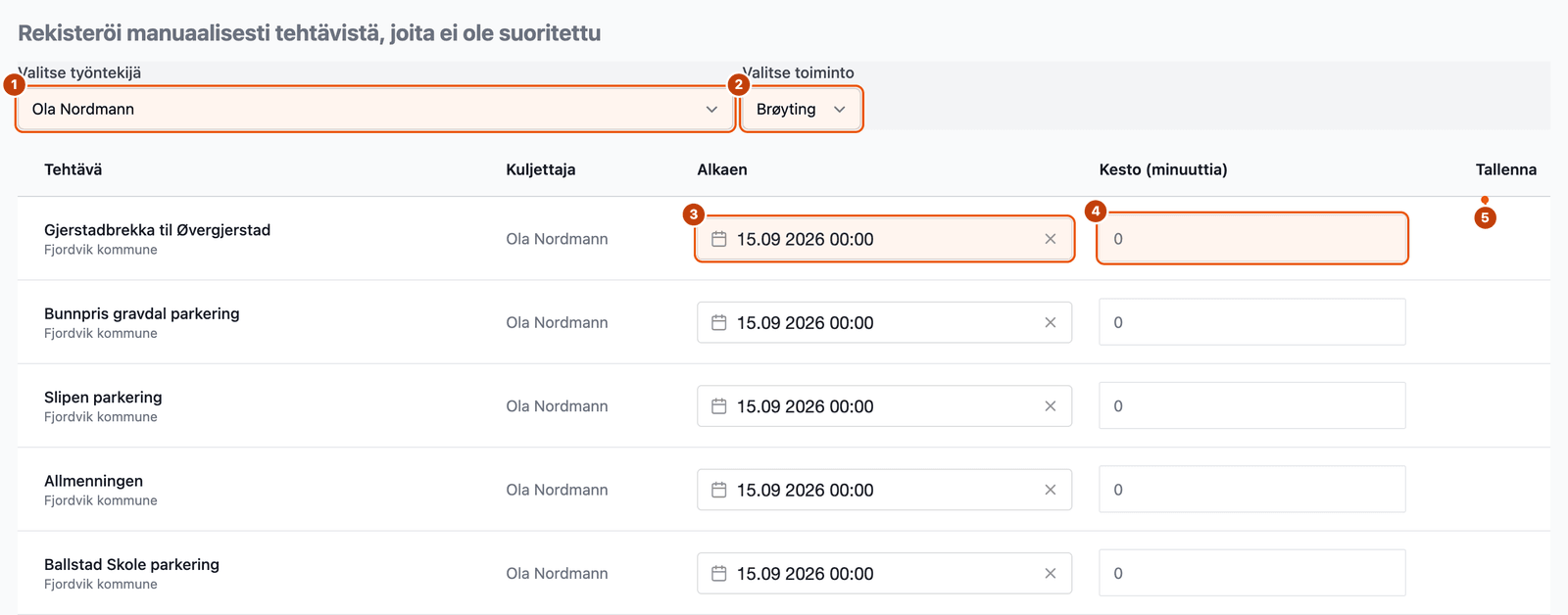Click calendar icon in Bunnpris gravdal parkering row
1568x615 pixels.
(718, 322)
